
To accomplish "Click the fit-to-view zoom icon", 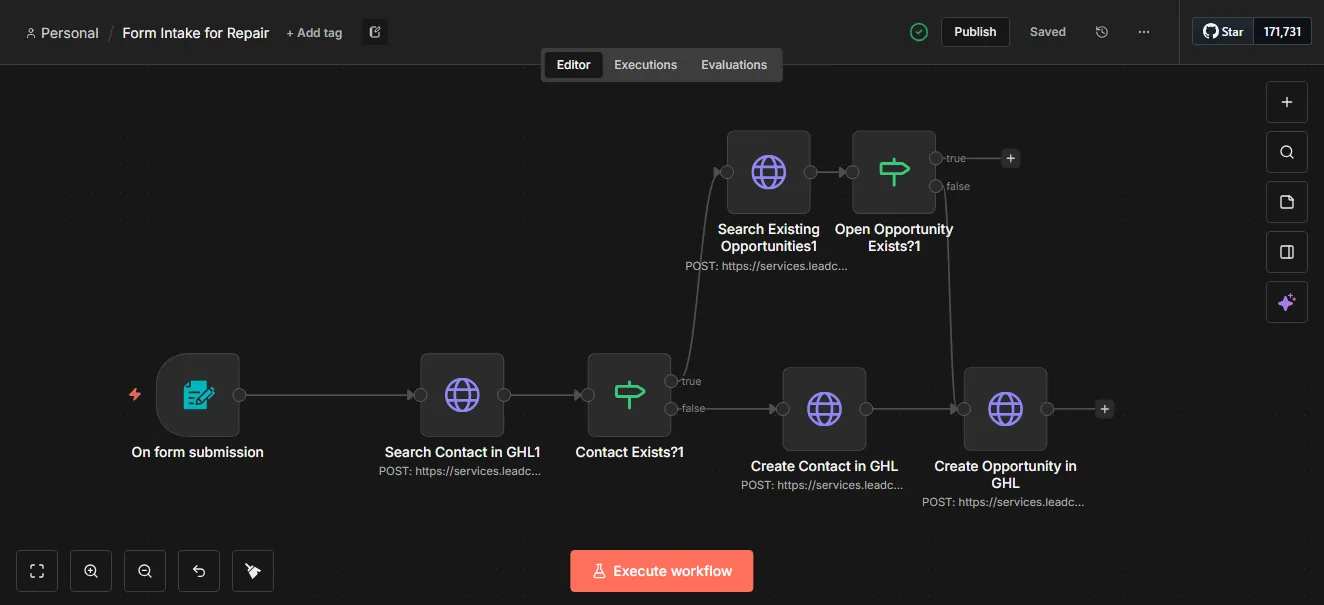I will 37,571.
